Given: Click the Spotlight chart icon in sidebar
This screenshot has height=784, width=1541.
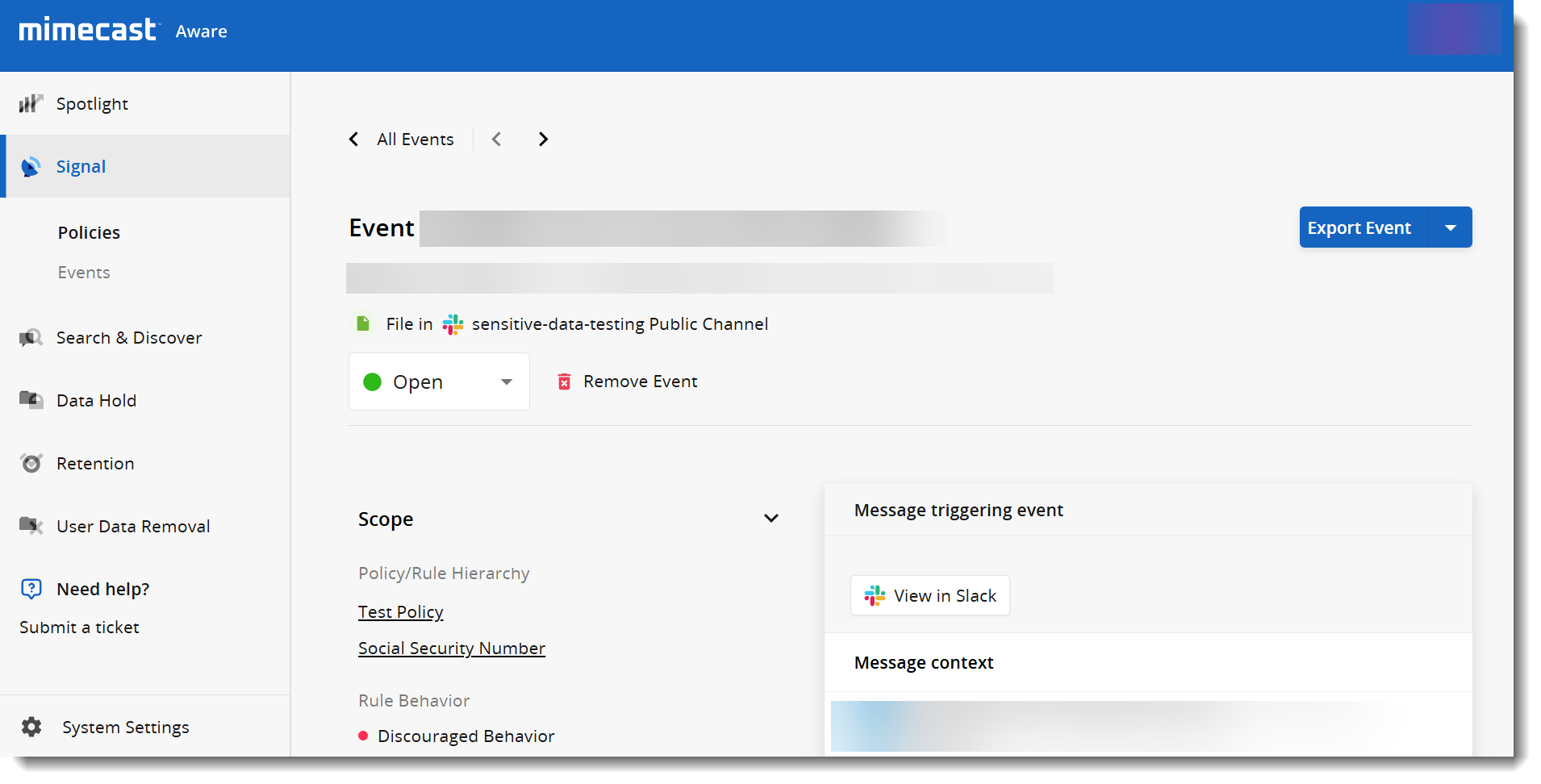Looking at the screenshot, I should point(31,103).
